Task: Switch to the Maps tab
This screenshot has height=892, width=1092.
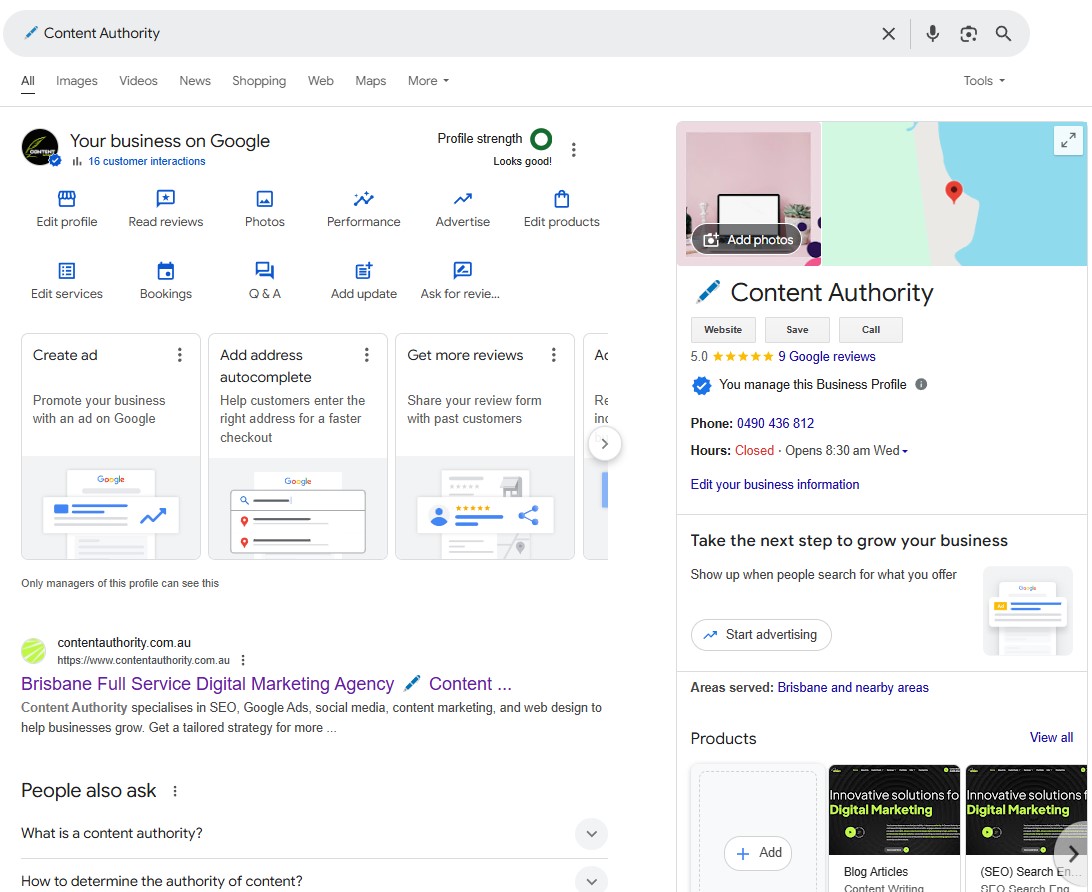Action: (370, 80)
